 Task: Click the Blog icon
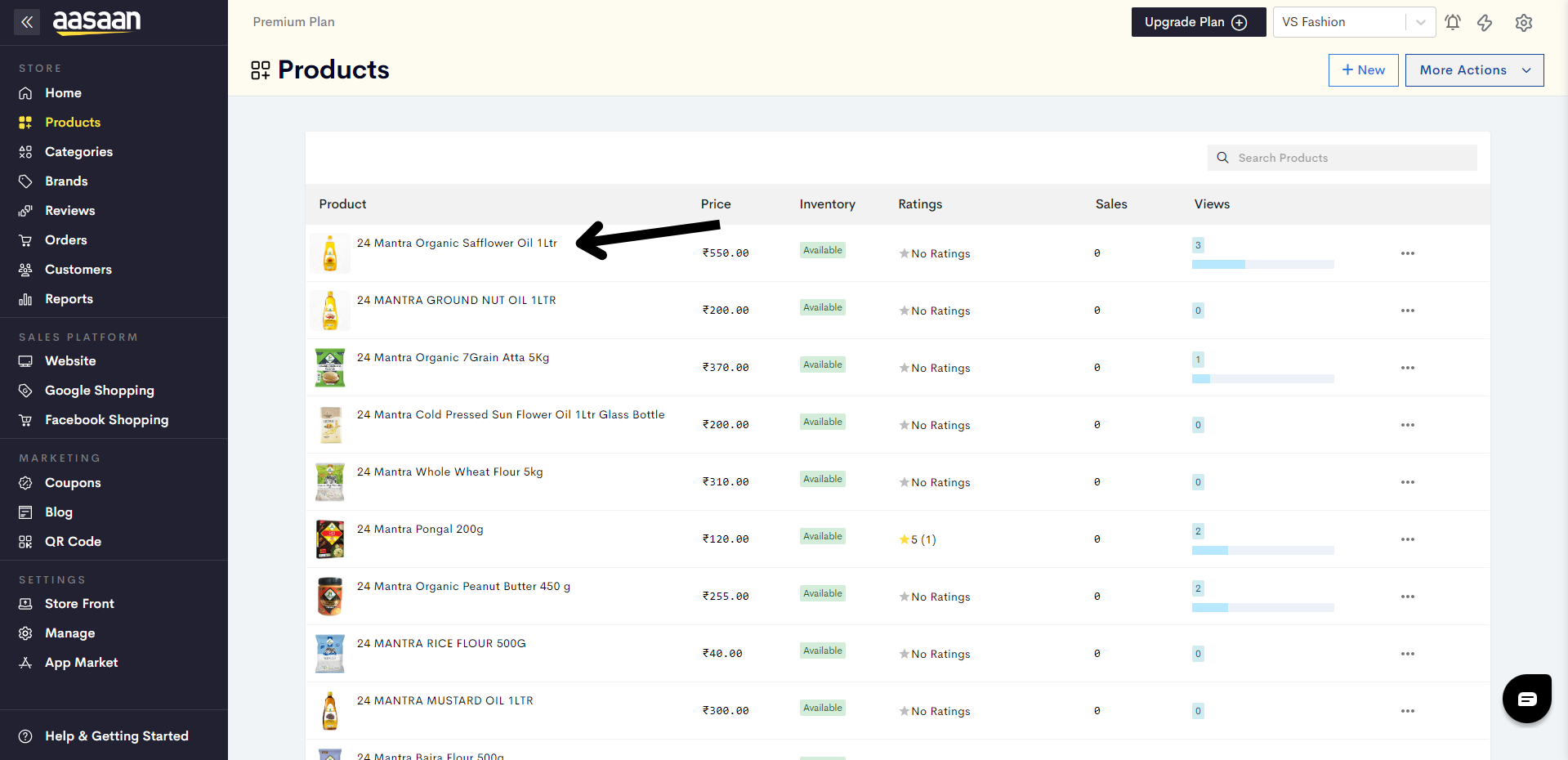(x=25, y=512)
